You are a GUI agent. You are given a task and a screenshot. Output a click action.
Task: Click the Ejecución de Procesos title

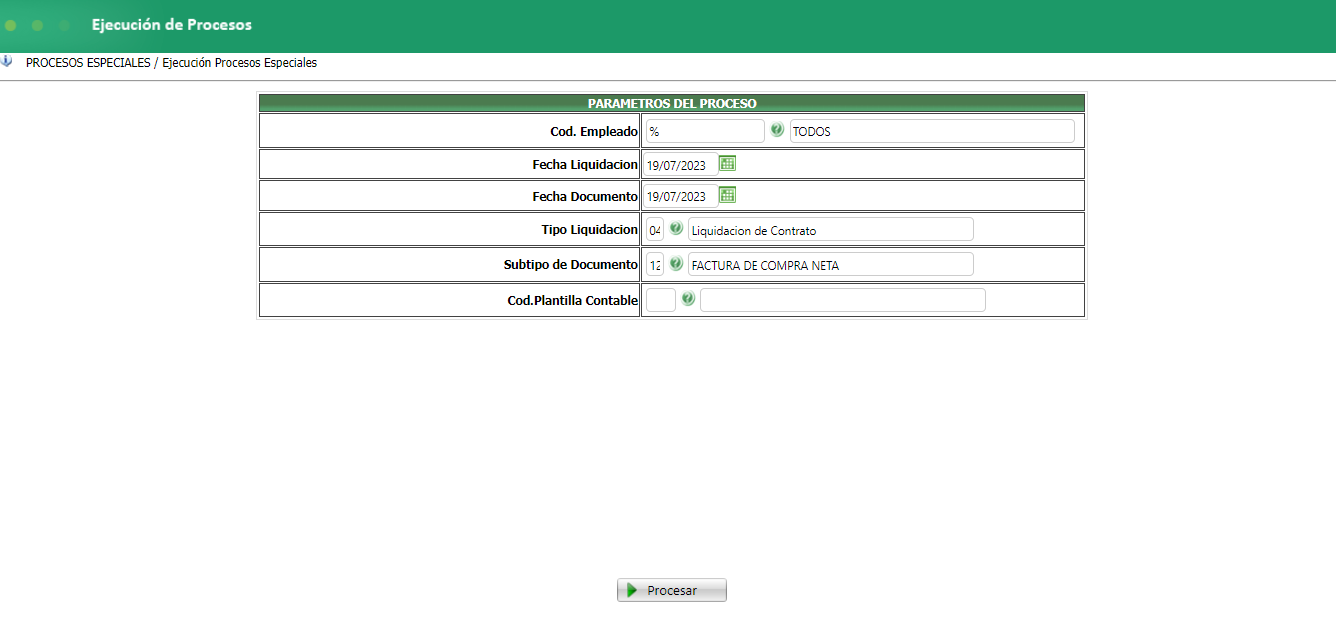(x=172, y=24)
